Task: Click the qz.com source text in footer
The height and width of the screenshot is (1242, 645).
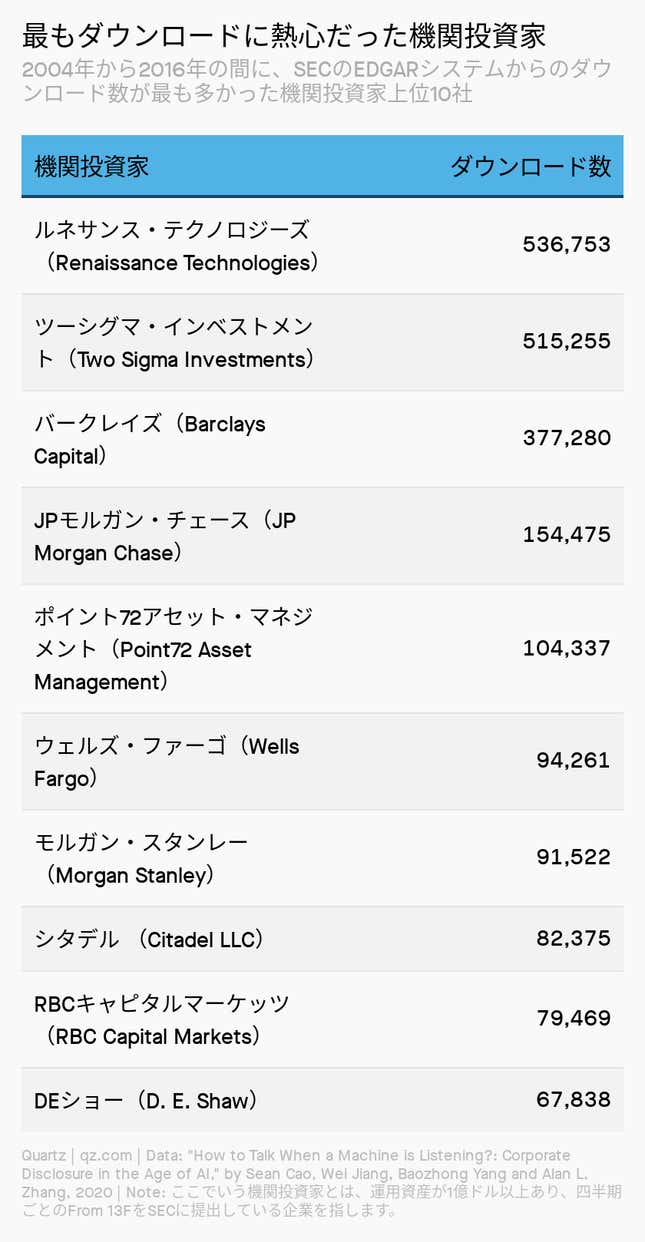Action: click(110, 1155)
